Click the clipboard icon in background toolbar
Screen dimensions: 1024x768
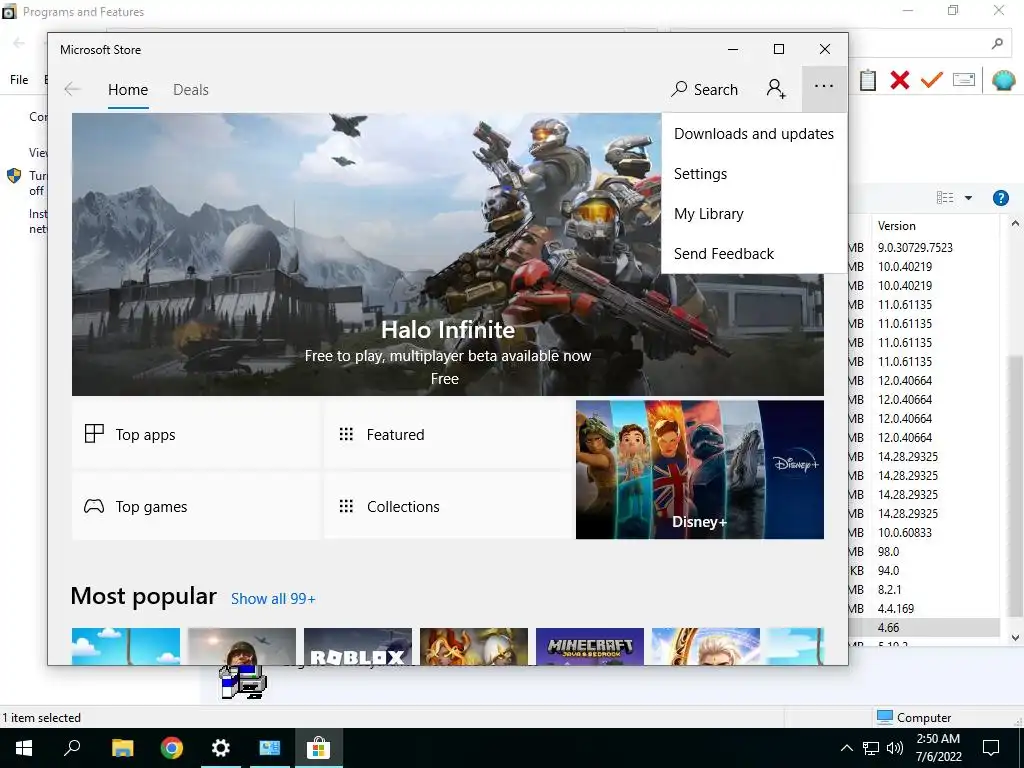(868, 80)
